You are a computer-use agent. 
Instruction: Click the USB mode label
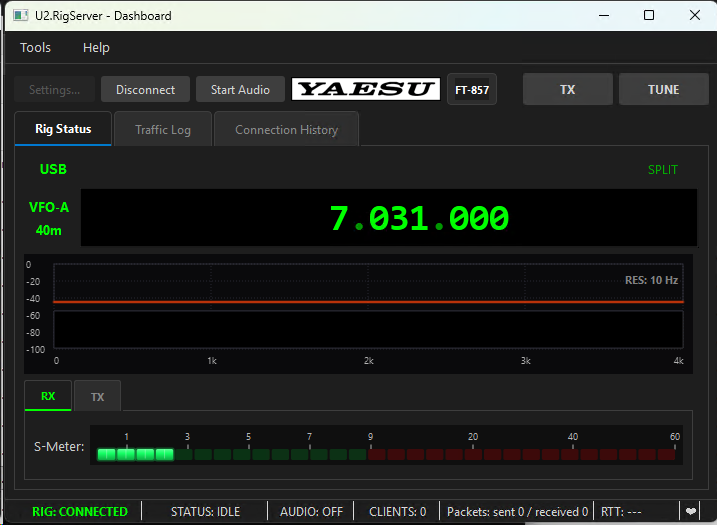pyautogui.click(x=53, y=169)
